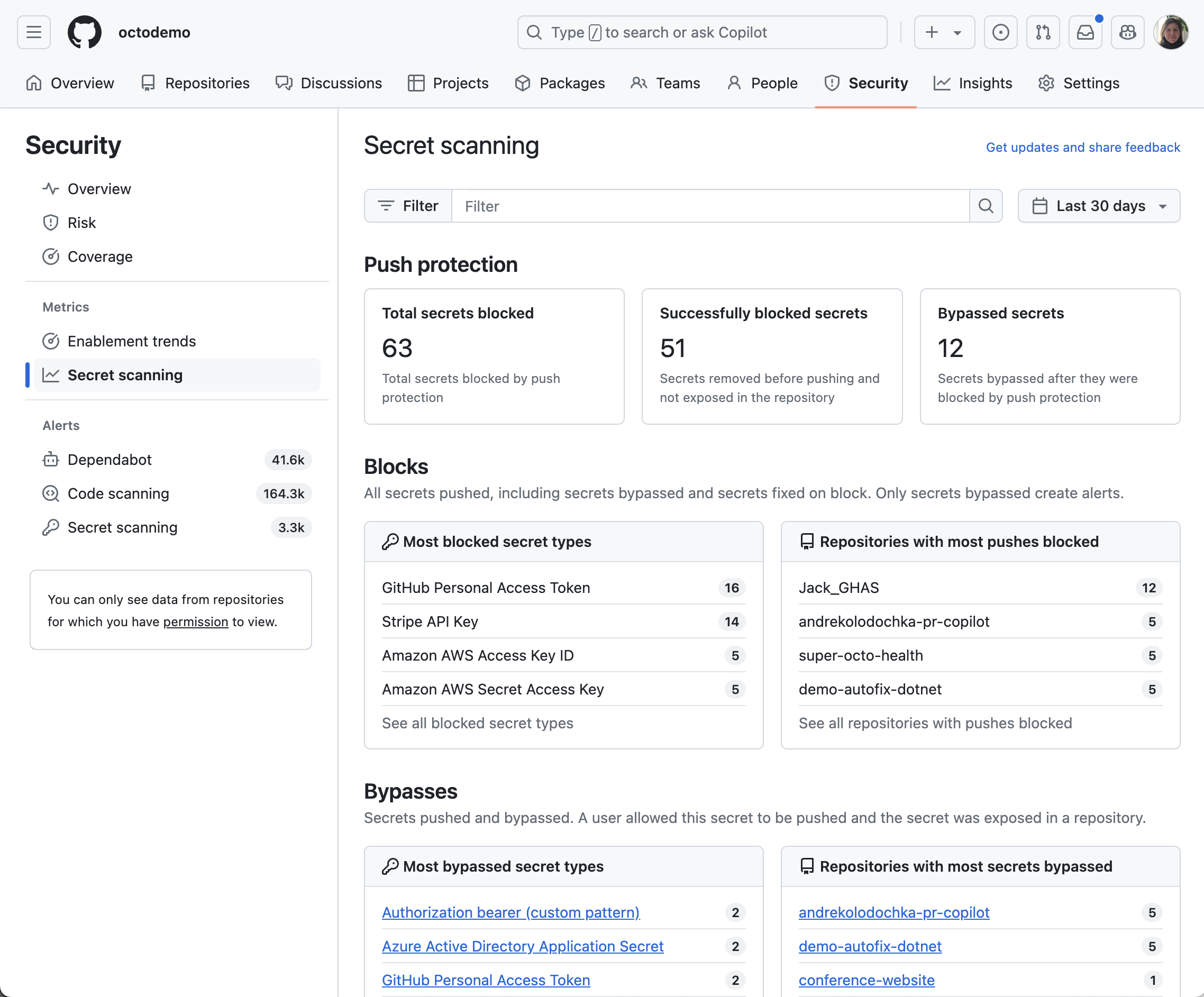Click the Enablement trends icon in Metrics
This screenshot has height=997, width=1204.
(50, 341)
